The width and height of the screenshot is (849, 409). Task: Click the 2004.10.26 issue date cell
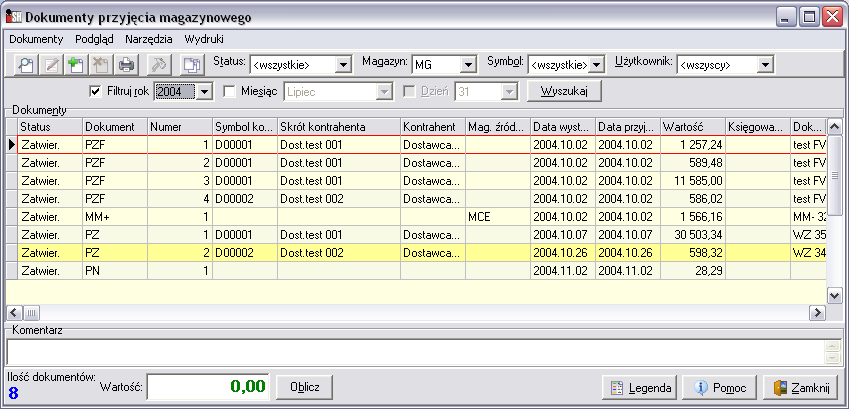[563, 253]
